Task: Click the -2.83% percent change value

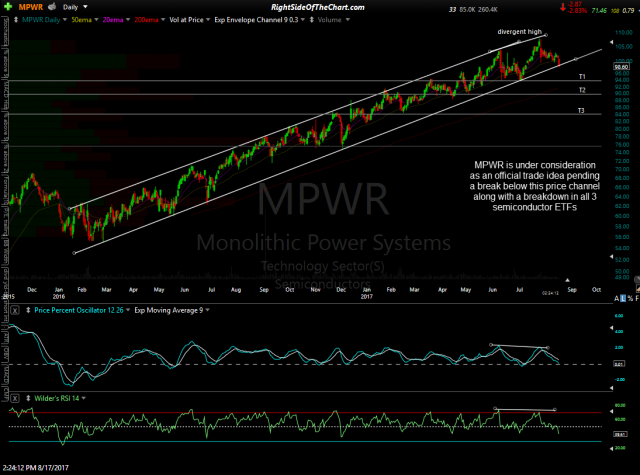Action: point(578,11)
